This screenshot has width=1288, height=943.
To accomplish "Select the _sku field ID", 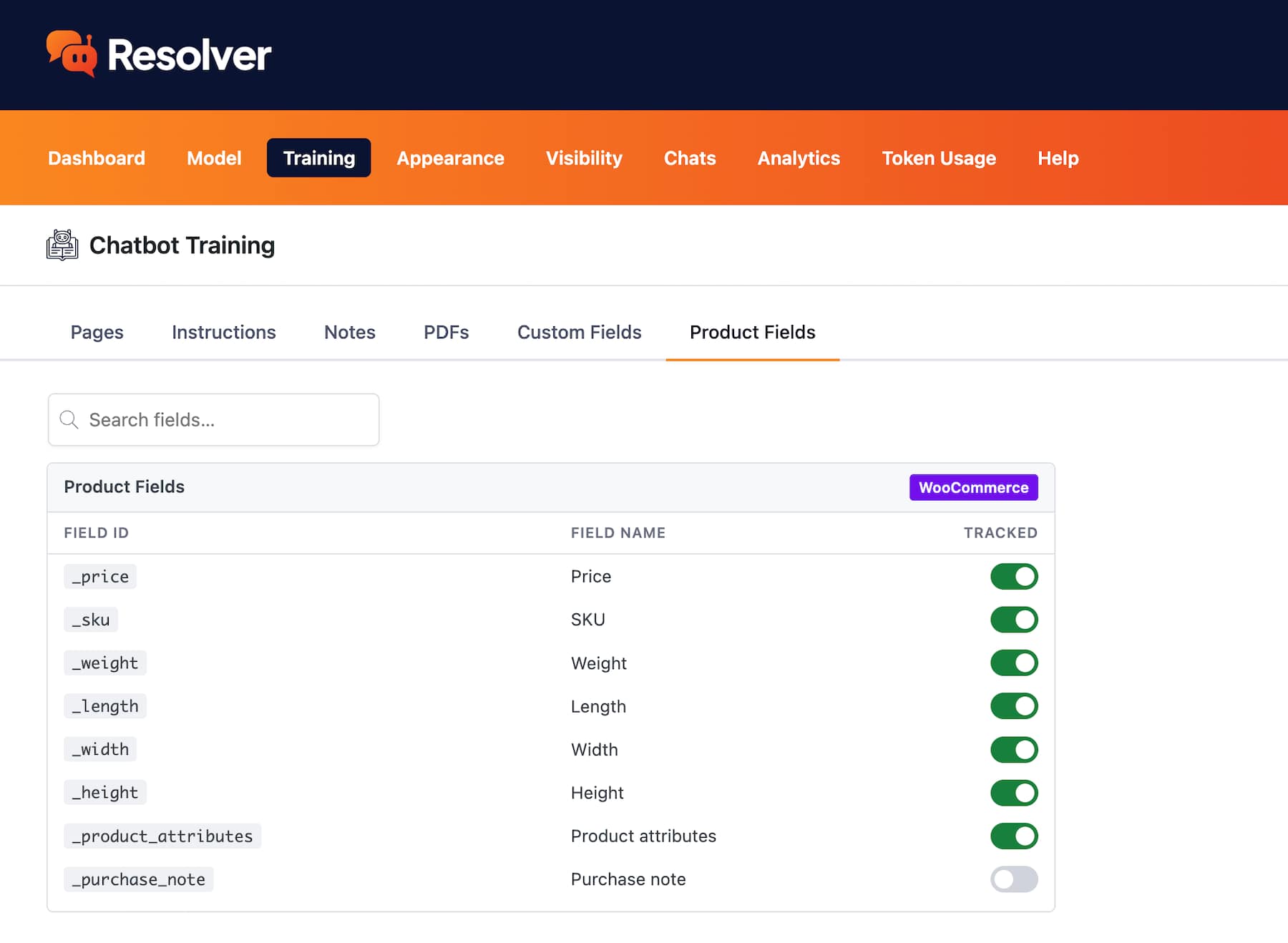I will [91, 620].
